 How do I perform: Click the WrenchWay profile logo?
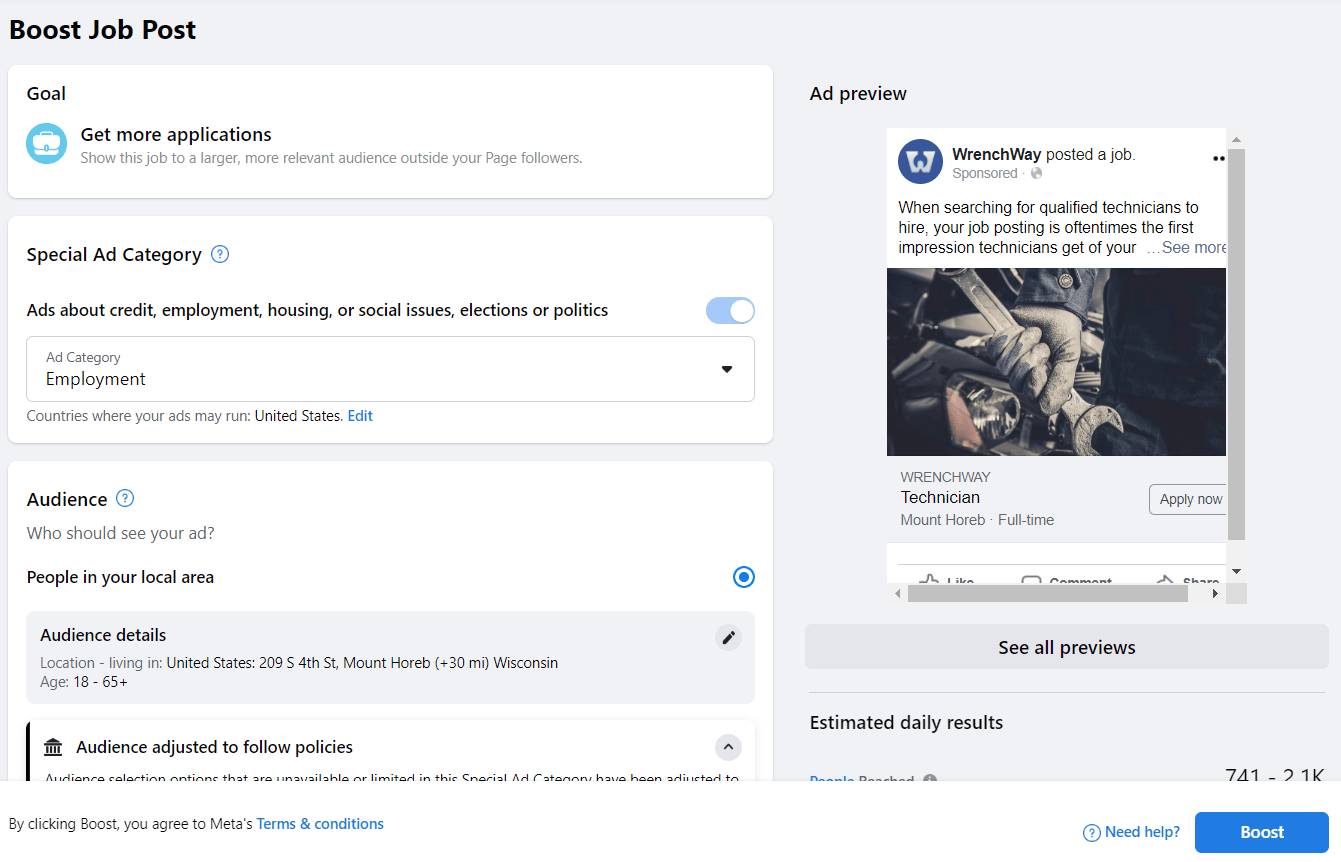[x=920, y=162]
